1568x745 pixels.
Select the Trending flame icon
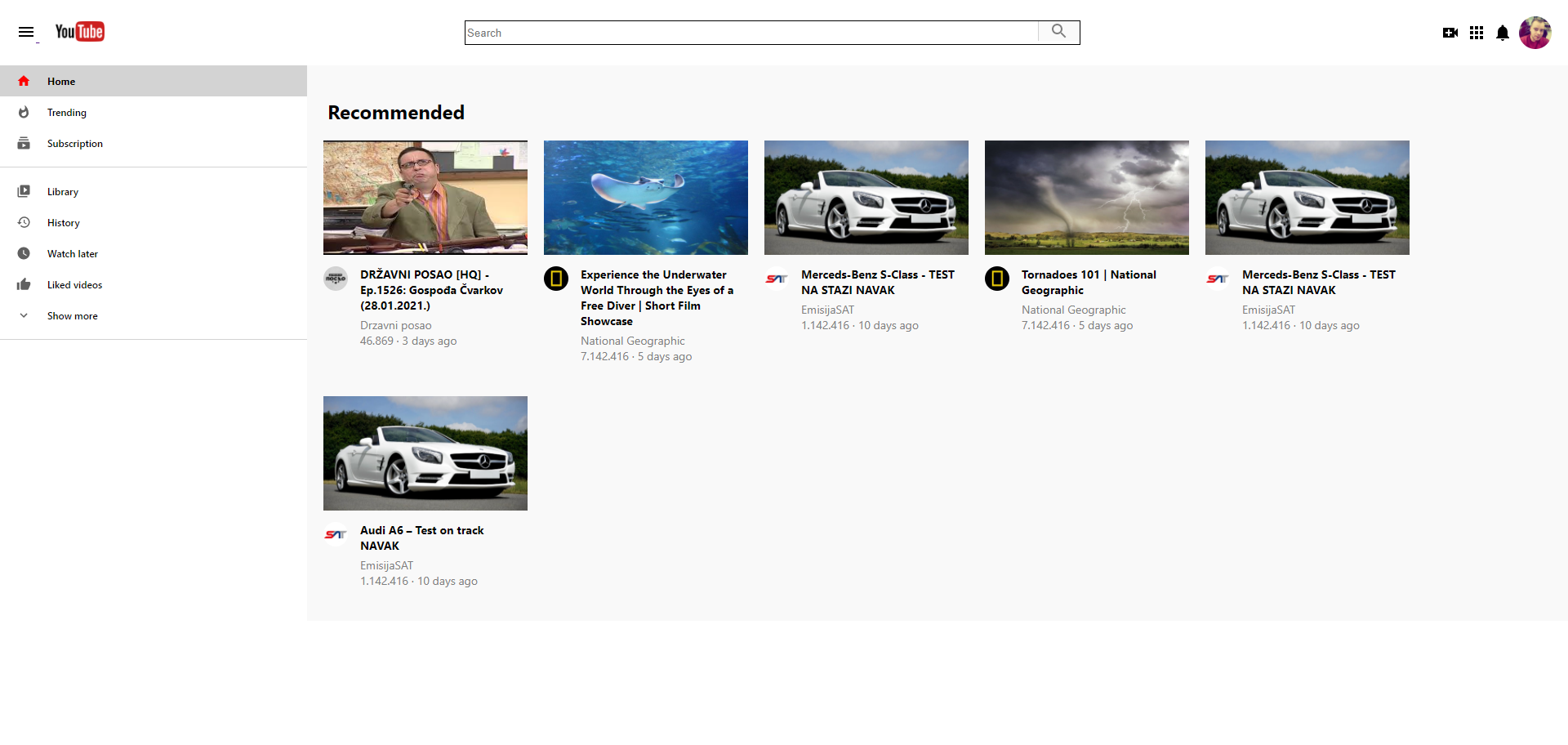24,112
